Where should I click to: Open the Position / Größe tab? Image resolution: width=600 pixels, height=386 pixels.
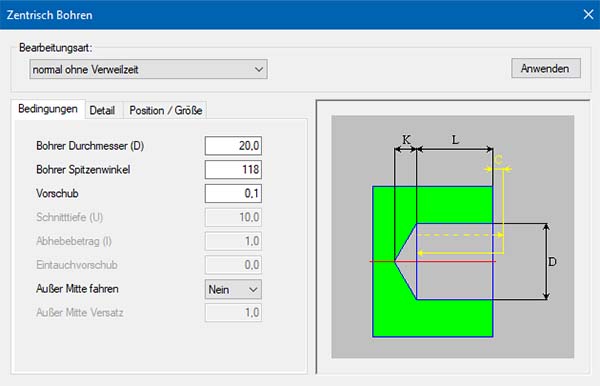point(166,111)
